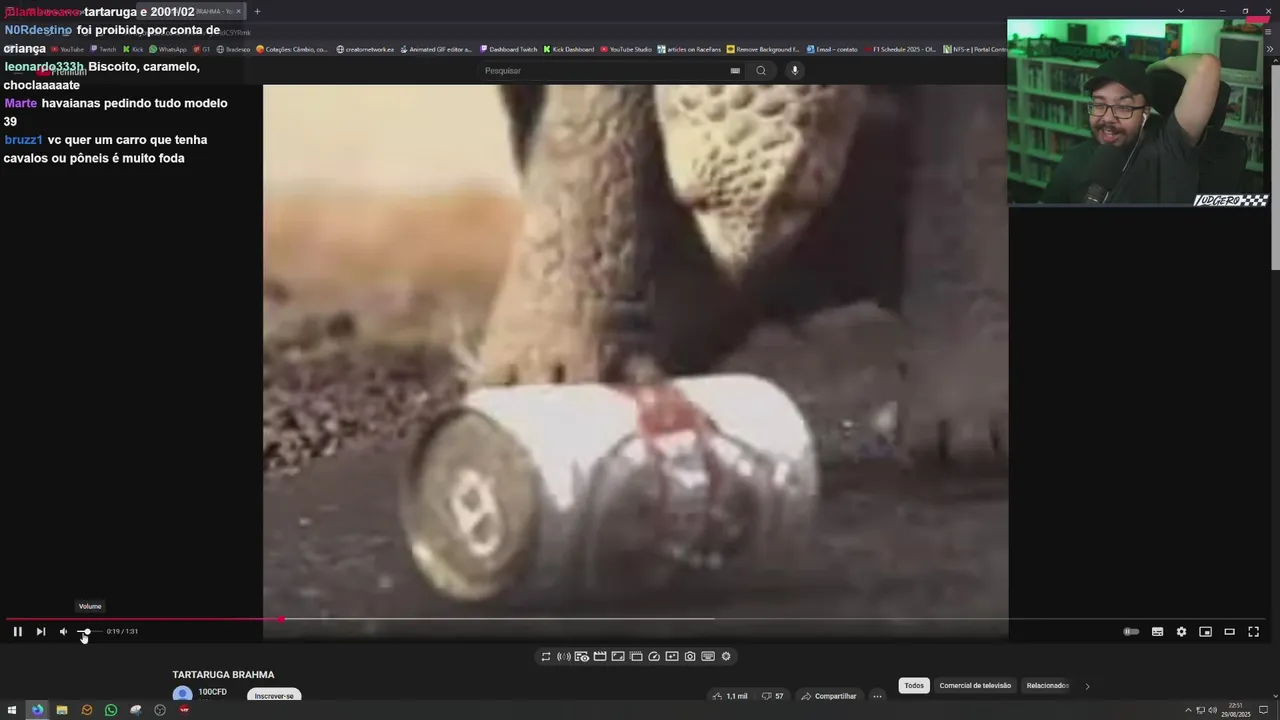Open the Email – contato bookmark
This screenshot has height=720, width=1280.
click(x=832, y=49)
